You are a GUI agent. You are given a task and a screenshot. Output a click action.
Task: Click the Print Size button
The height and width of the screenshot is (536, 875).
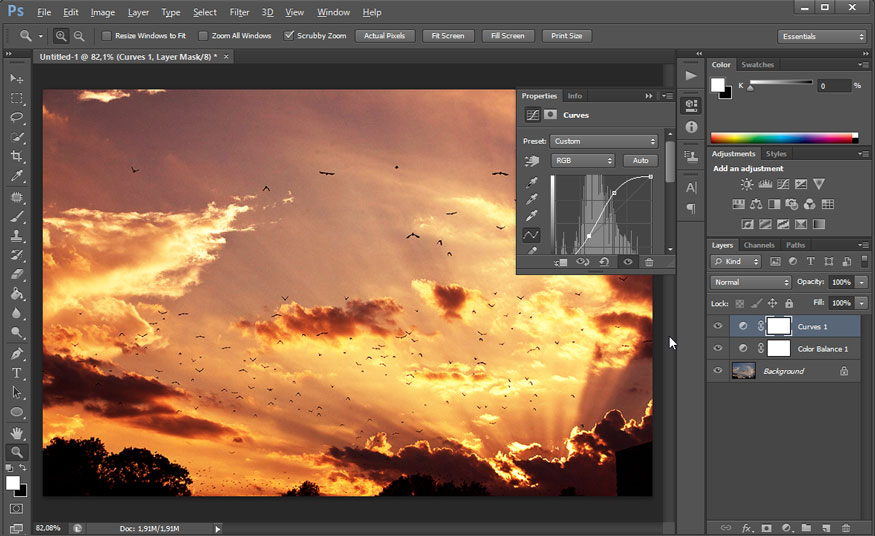point(566,36)
